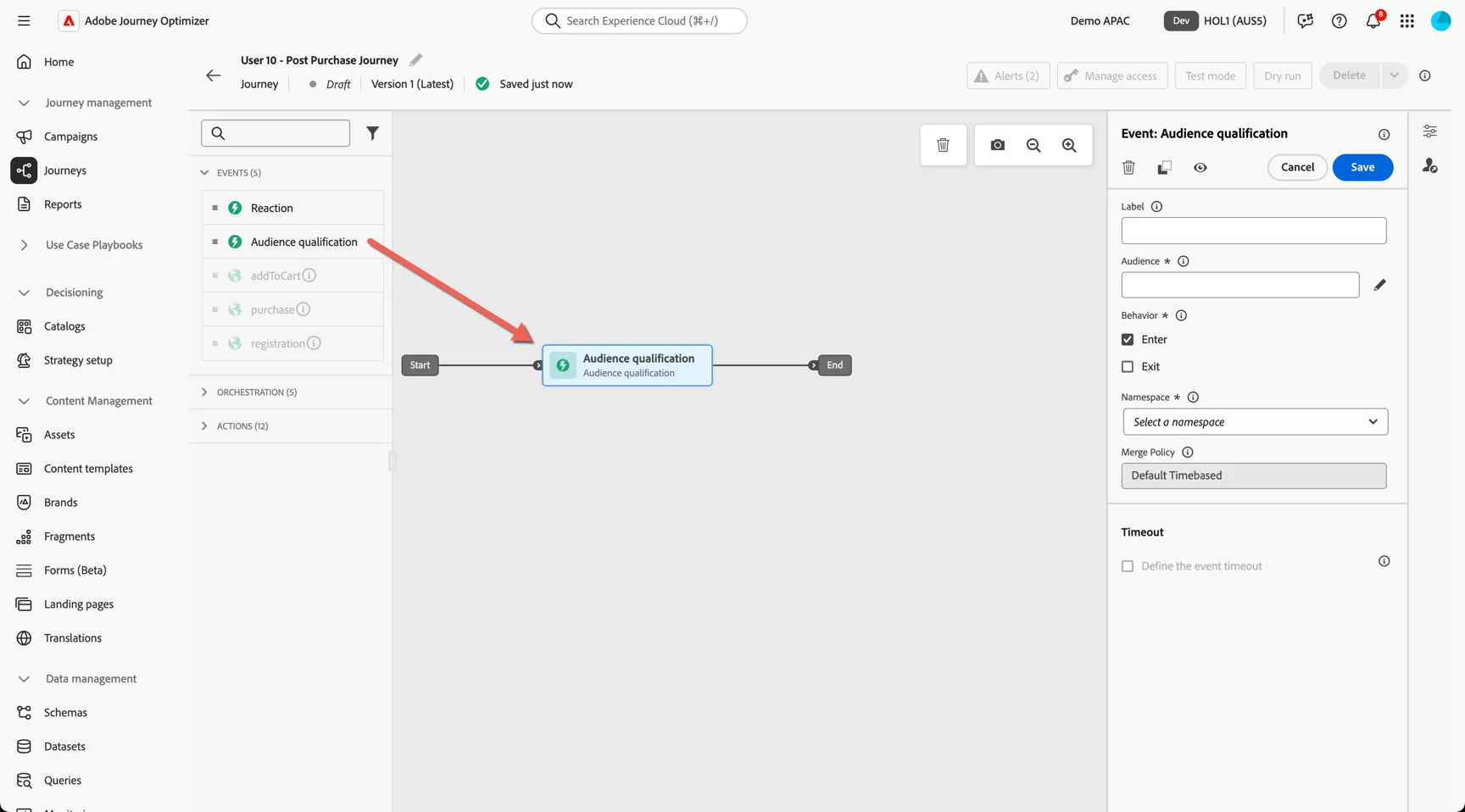
Task: Open Campaigns in sidebar
Action: (x=70, y=136)
